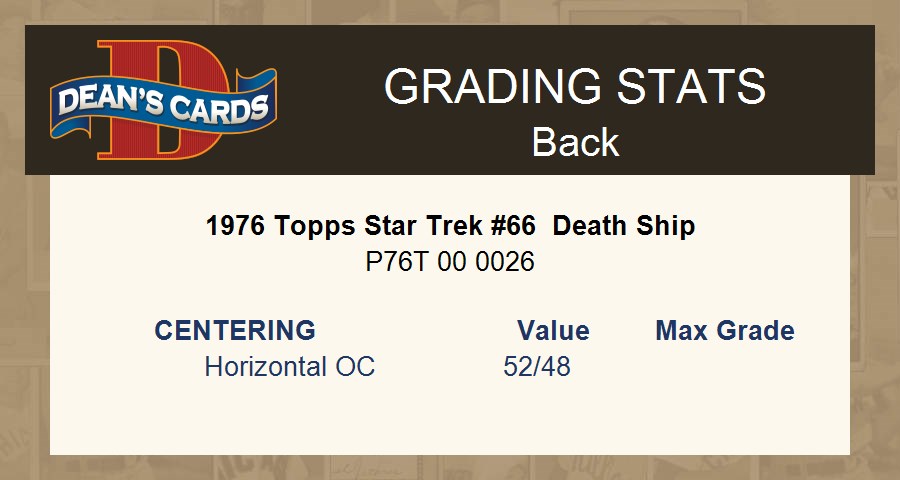The height and width of the screenshot is (480, 900).
Task: Select the Horizontal OC row label
Action: click(x=289, y=367)
